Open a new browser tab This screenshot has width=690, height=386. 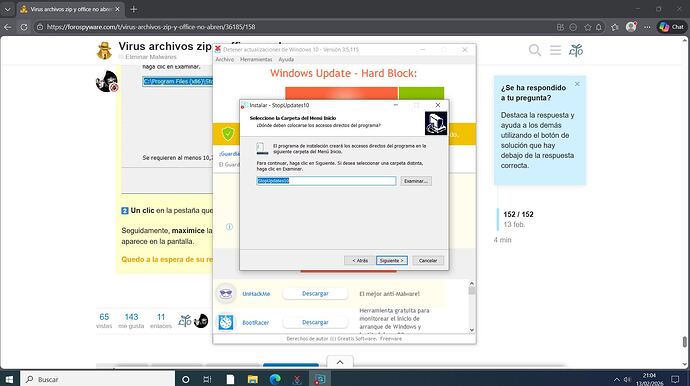pos(134,9)
